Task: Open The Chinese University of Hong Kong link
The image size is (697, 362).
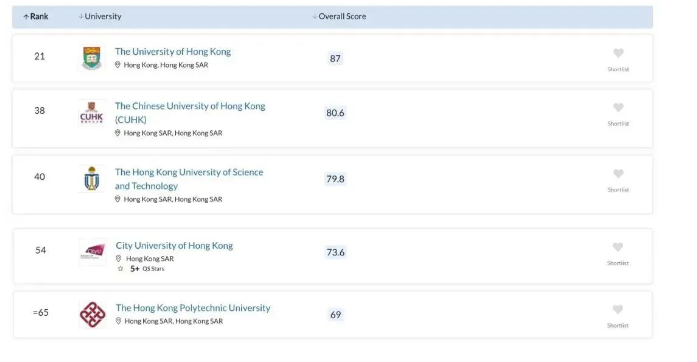Action: pyautogui.click(x=190, y=113)
